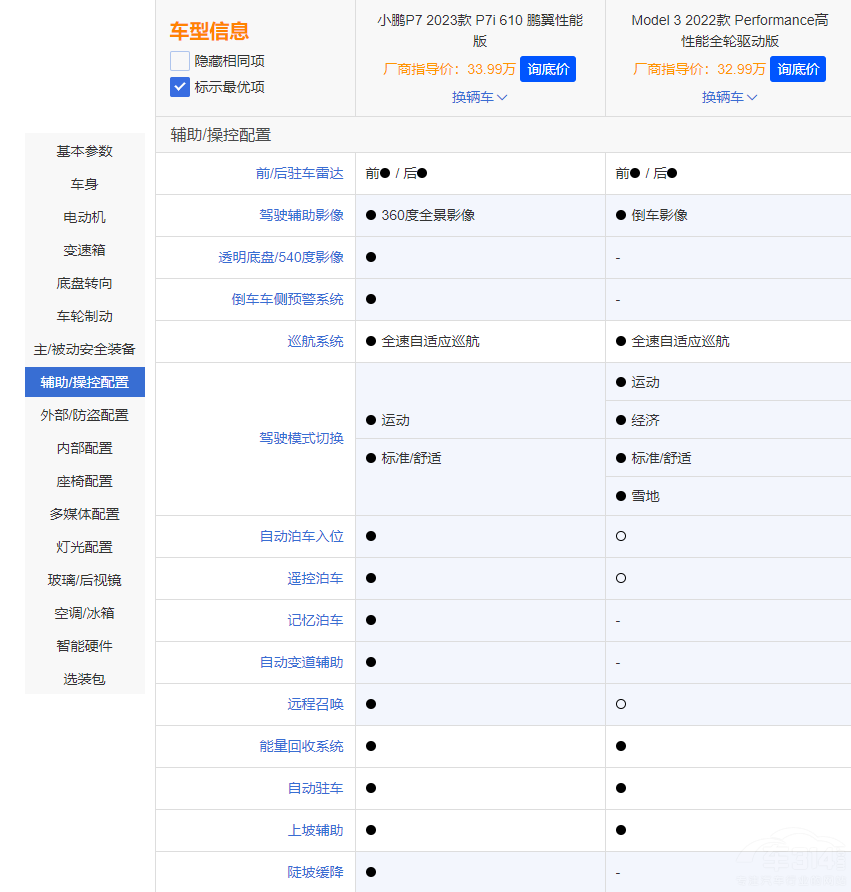Click the 自动泊车入位 parameter link
The image size is (851, 892).
(301, 536)
